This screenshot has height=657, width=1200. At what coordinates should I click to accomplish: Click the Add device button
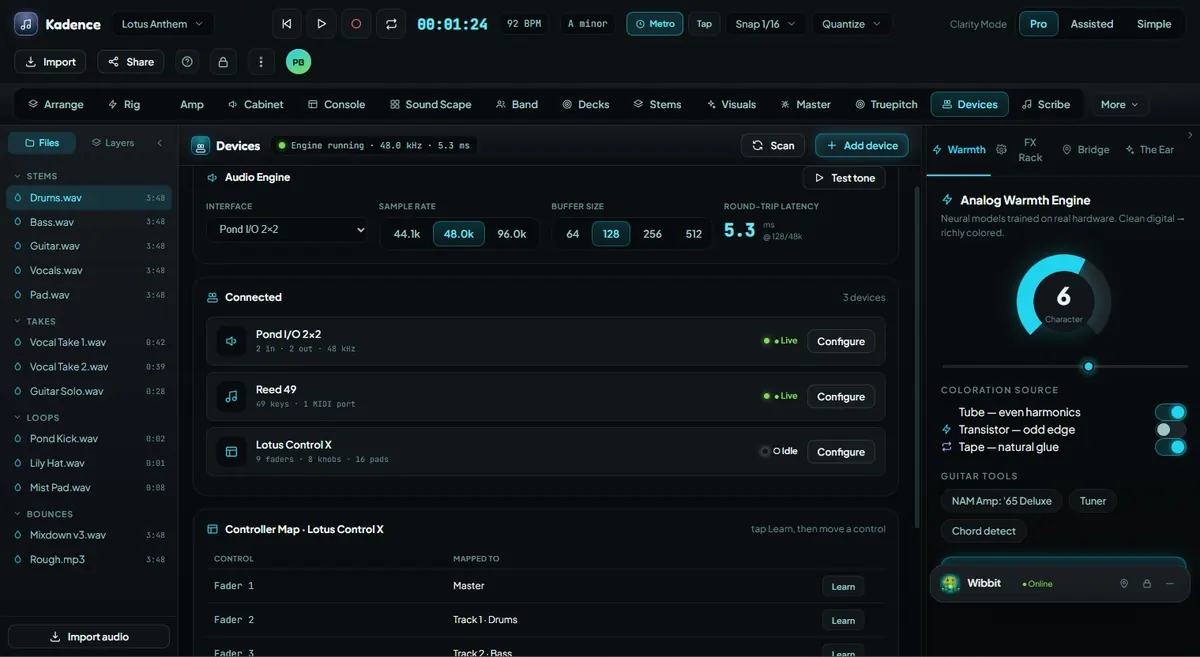tap(862, 145)
